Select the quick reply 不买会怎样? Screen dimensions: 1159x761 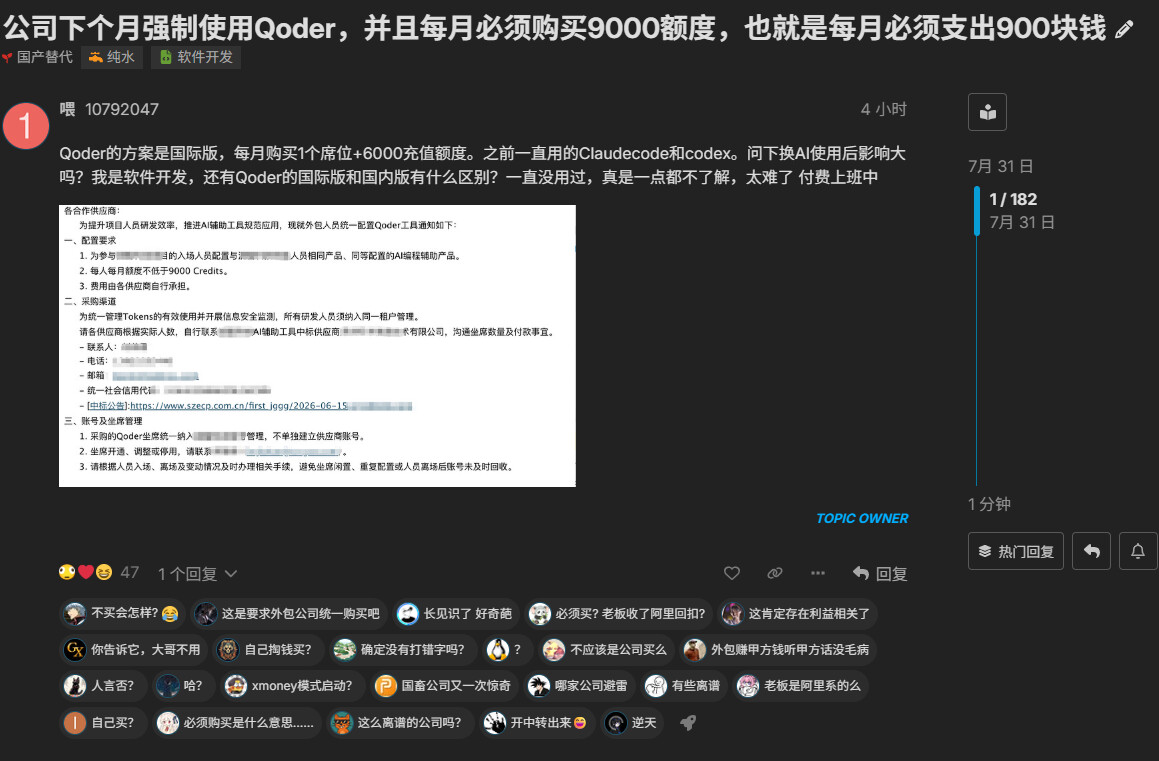point(122,613)
